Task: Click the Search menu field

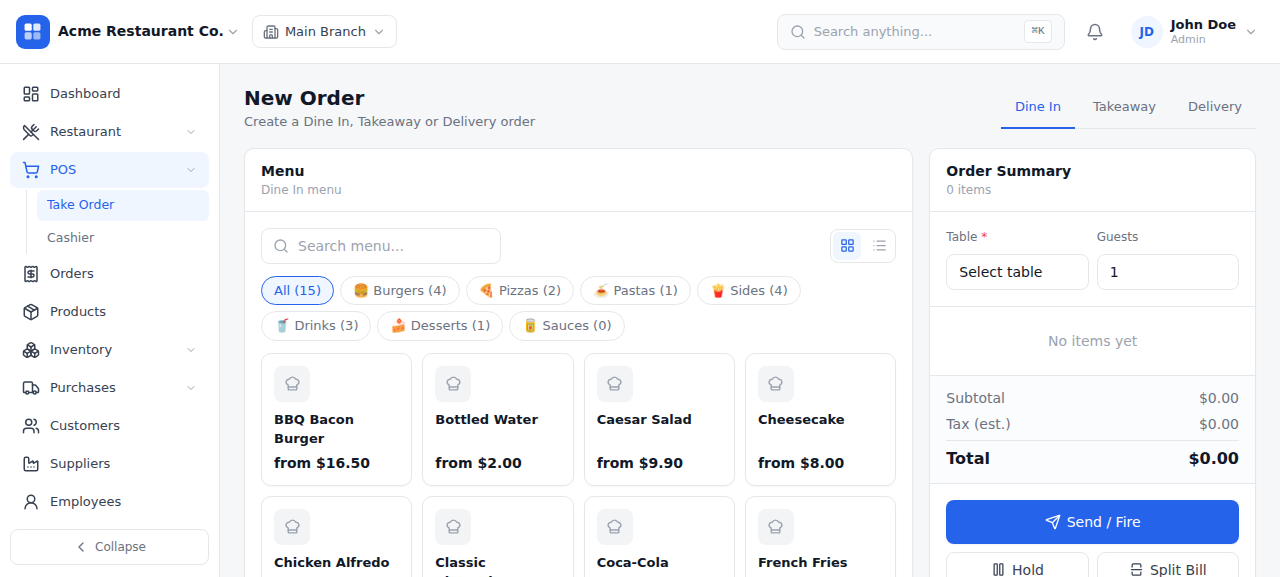Action: [381, 246]
